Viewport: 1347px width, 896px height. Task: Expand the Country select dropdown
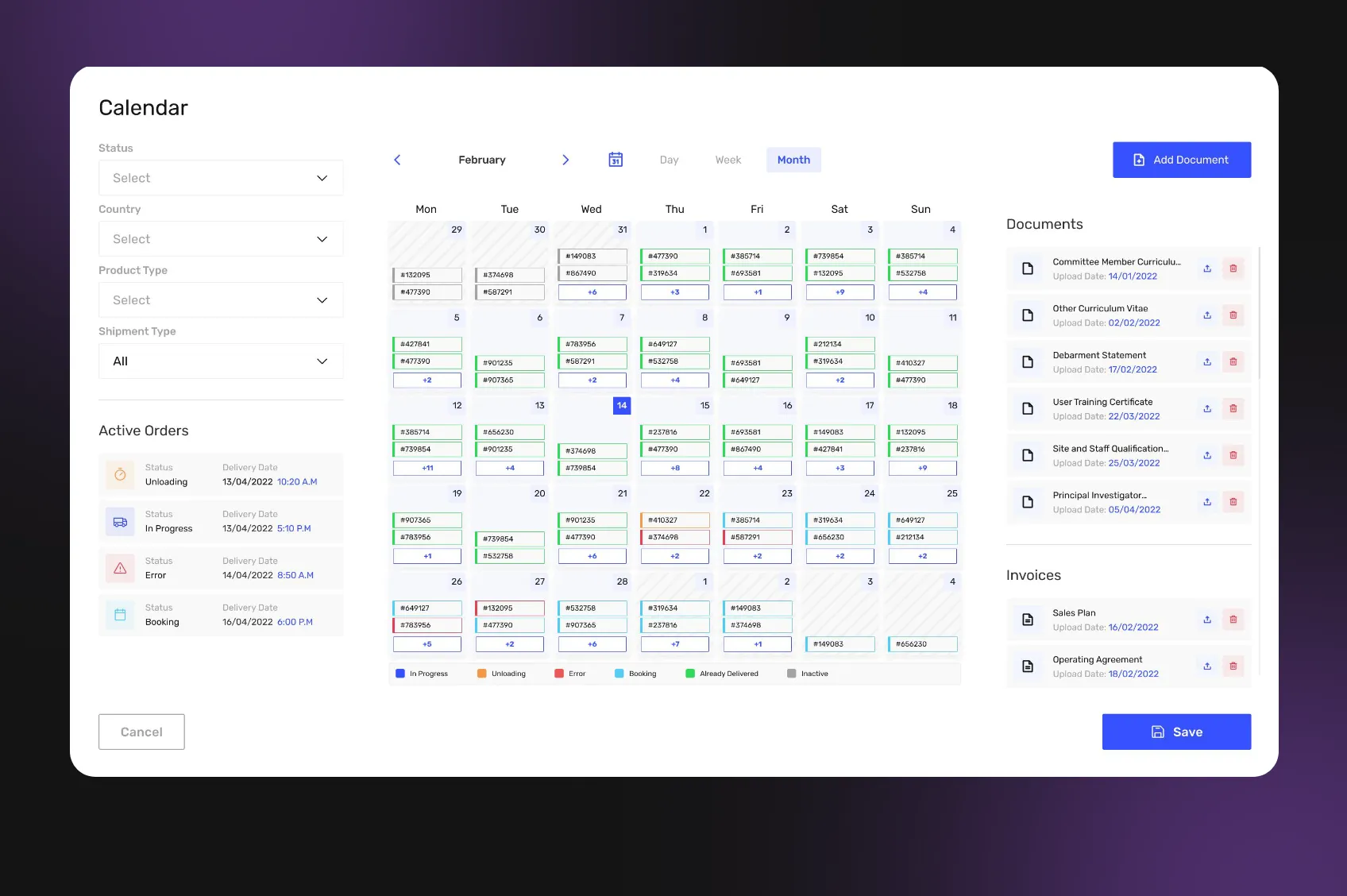(221, 239)
